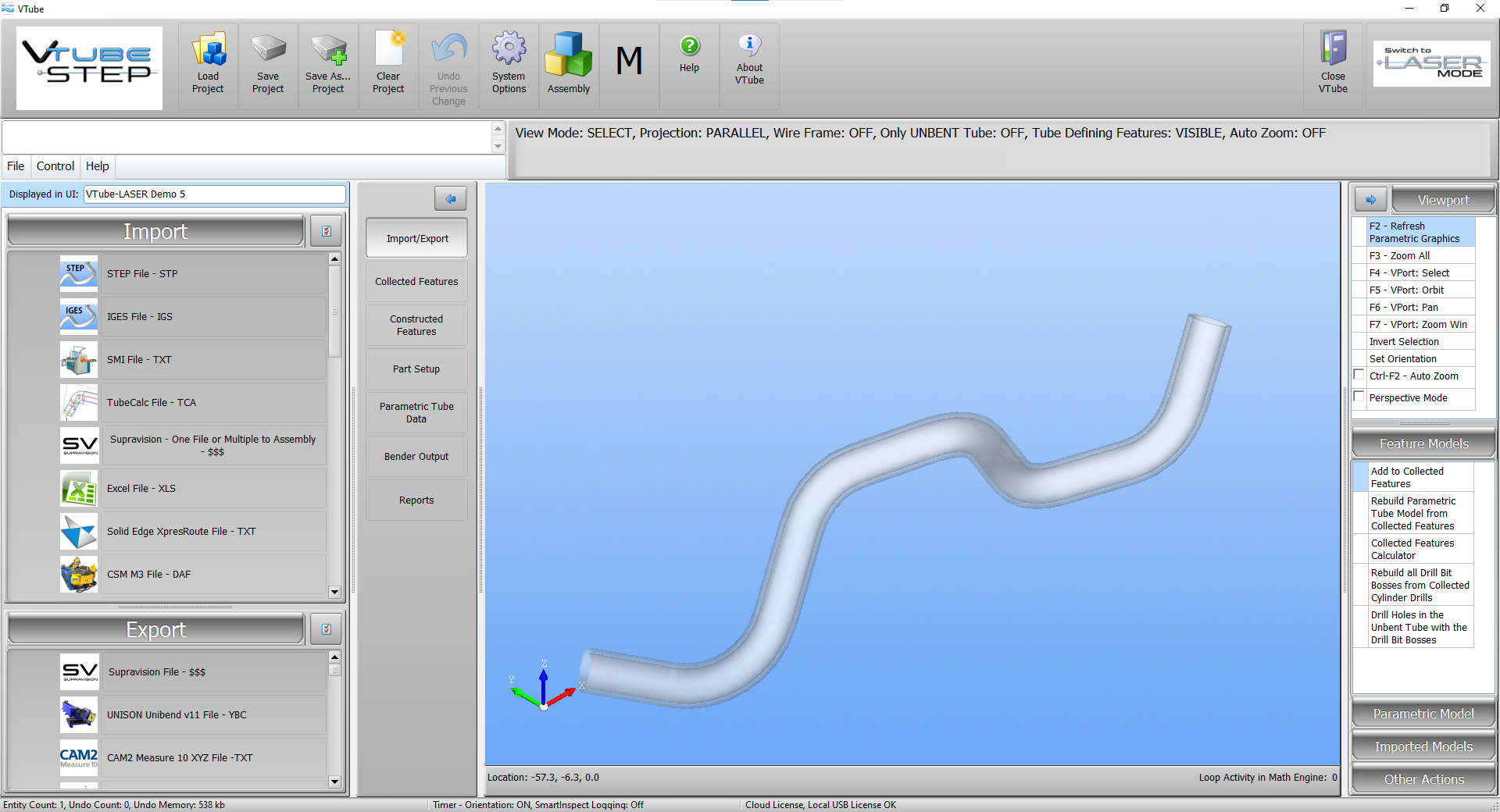Switch to LASER mode
This screenshot has width=1500, height=812.
(x=1432, y=63)
